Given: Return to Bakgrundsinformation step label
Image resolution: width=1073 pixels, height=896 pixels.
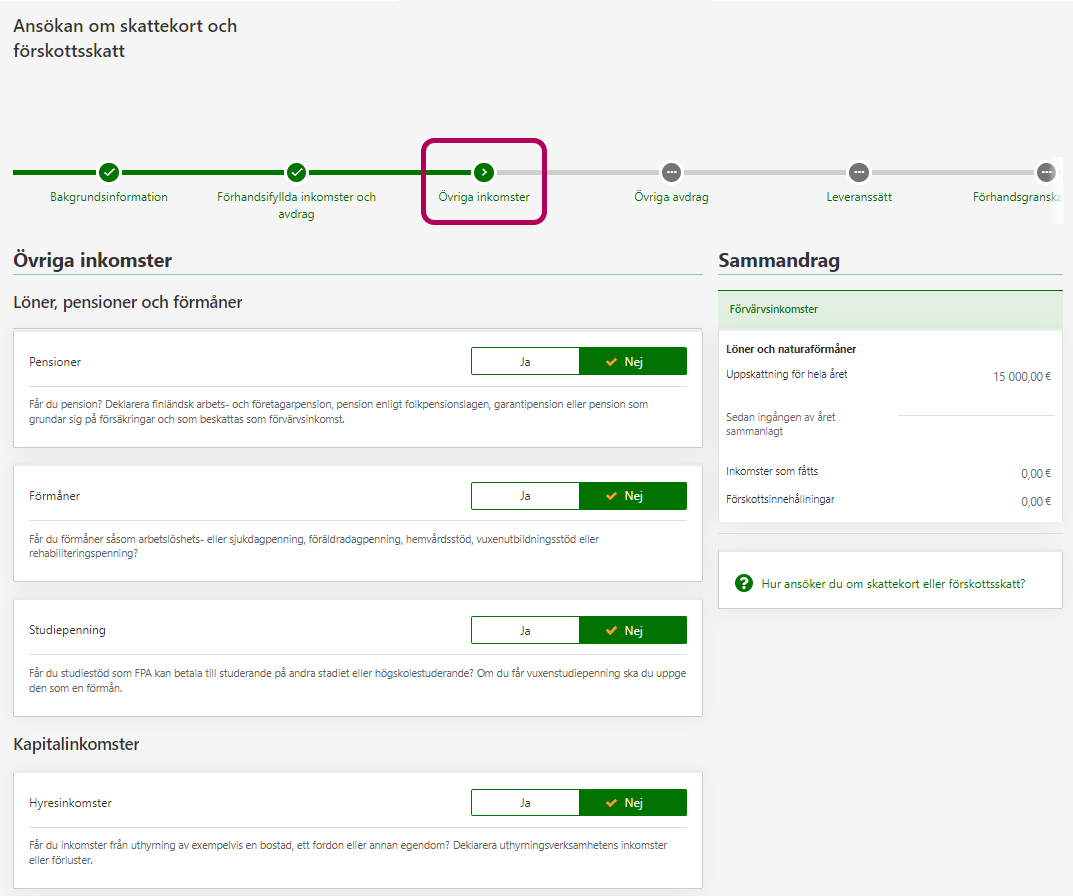Looking at the screenshot, I should pyautogui.click(x=109, y=198).
